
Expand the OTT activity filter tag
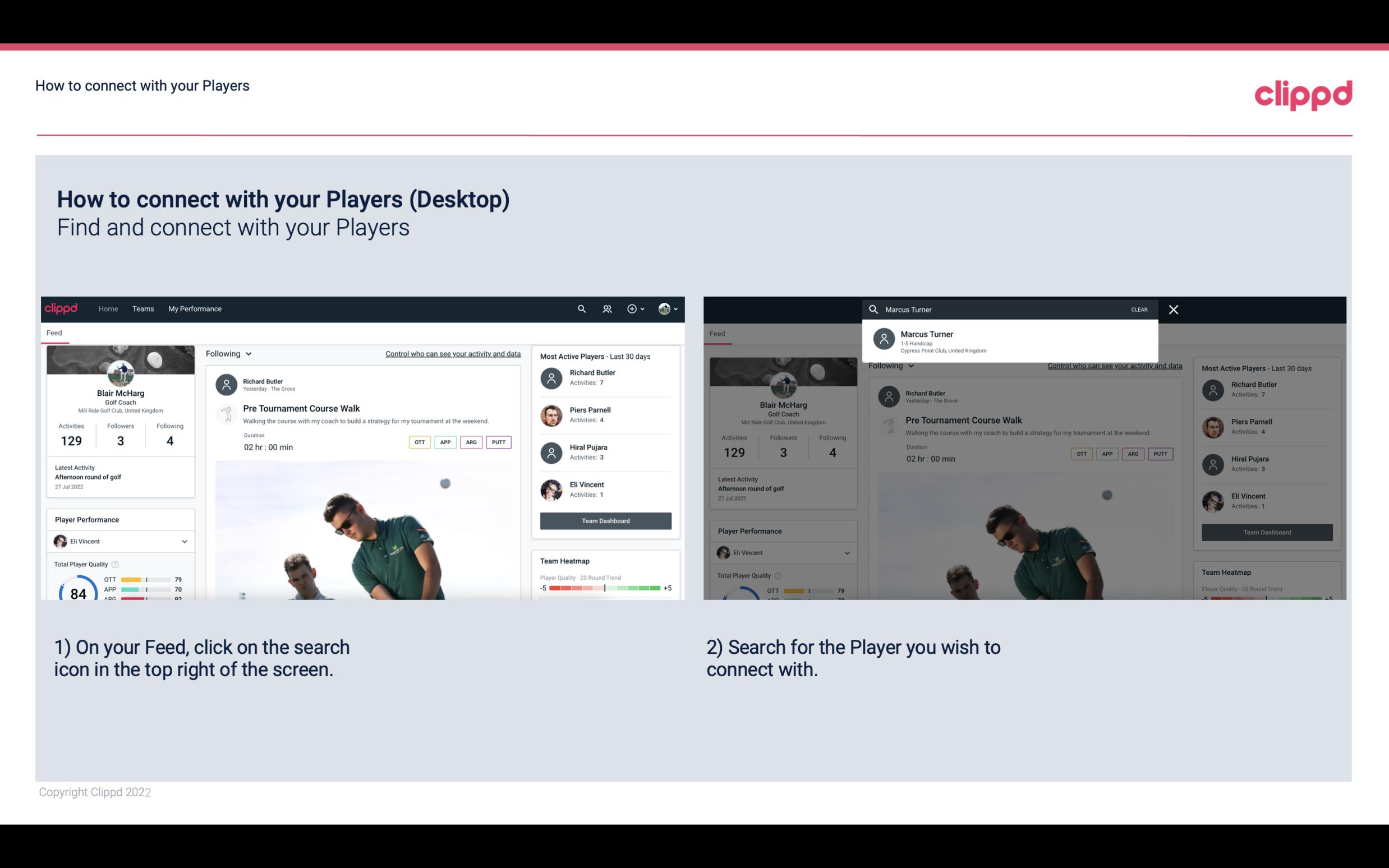[x=419, y=441]
